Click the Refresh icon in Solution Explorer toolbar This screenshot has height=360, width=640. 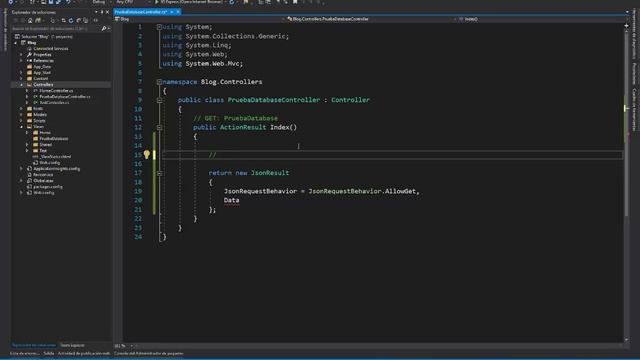(x=71, y=20)
